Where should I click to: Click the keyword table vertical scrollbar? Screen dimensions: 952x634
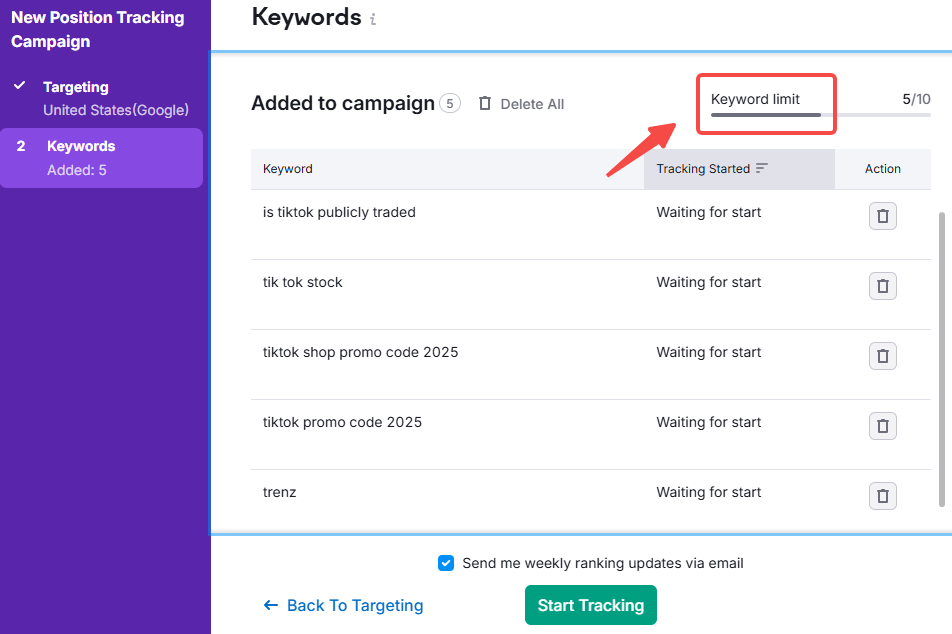[939, 358]
